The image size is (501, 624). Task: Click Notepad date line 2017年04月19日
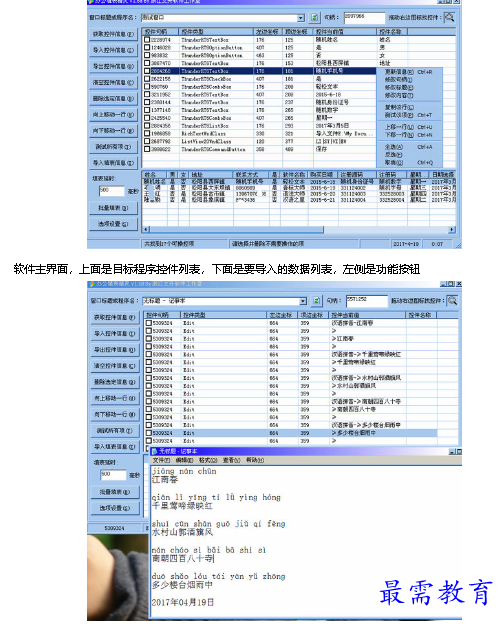pos(183,603)
